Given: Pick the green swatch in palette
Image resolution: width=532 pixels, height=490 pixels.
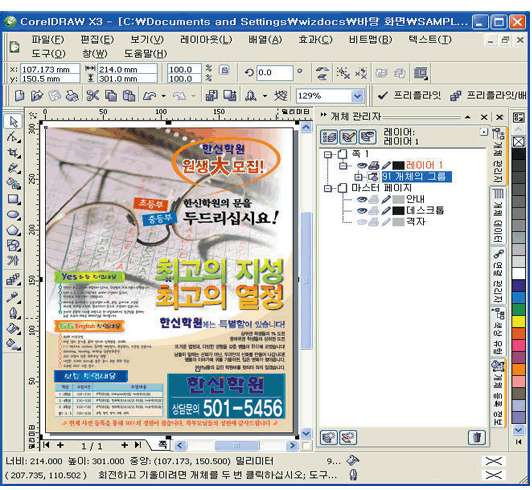Looking at the screenshot, I should pyautogui.click(x=518, y=309).
